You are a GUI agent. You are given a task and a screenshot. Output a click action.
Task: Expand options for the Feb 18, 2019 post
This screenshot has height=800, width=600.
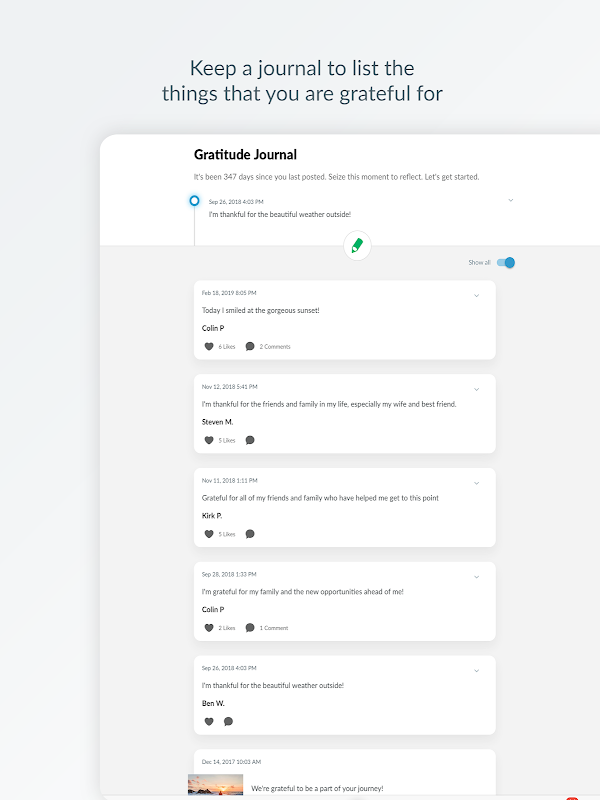tap(476, 295)
